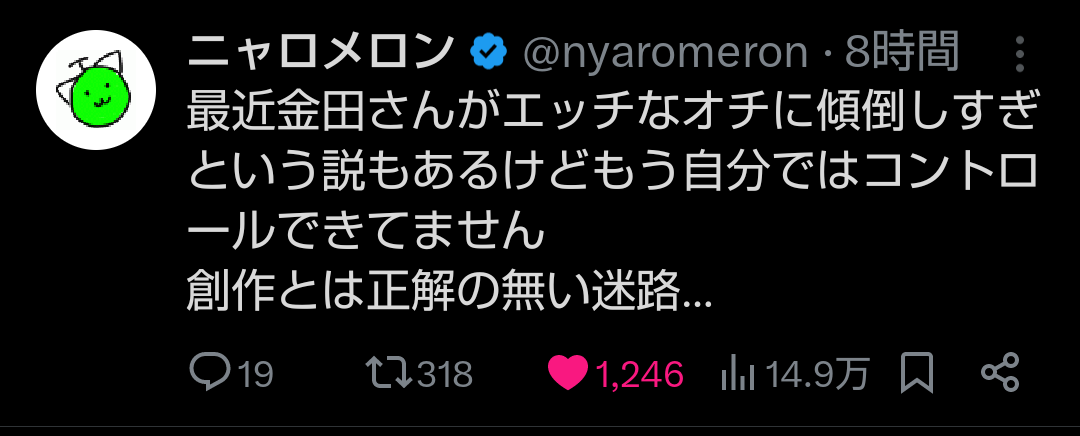Click the 14.9万 view count
The height and width of the screenshot is (436, 1080).
click(x=818, y=375)
